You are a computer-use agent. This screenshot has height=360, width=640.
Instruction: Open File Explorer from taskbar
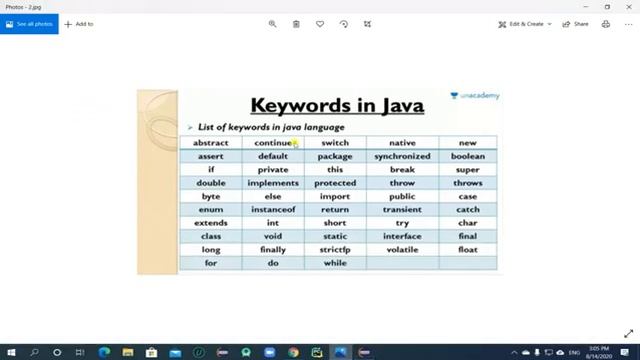[x=128, y=352]
